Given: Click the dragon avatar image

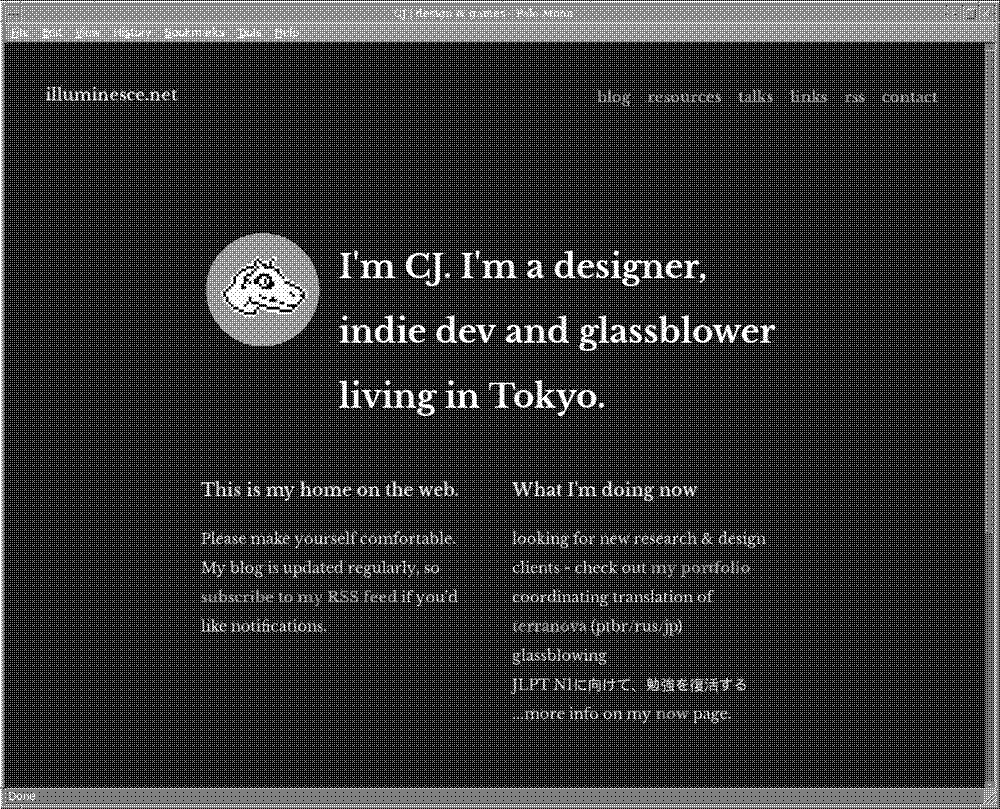Looking at the screenshot, I should 262,291.
